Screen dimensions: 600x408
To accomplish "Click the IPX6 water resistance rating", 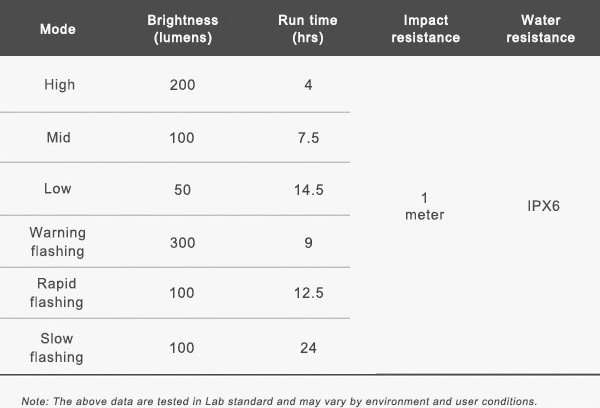I will 543,206.
